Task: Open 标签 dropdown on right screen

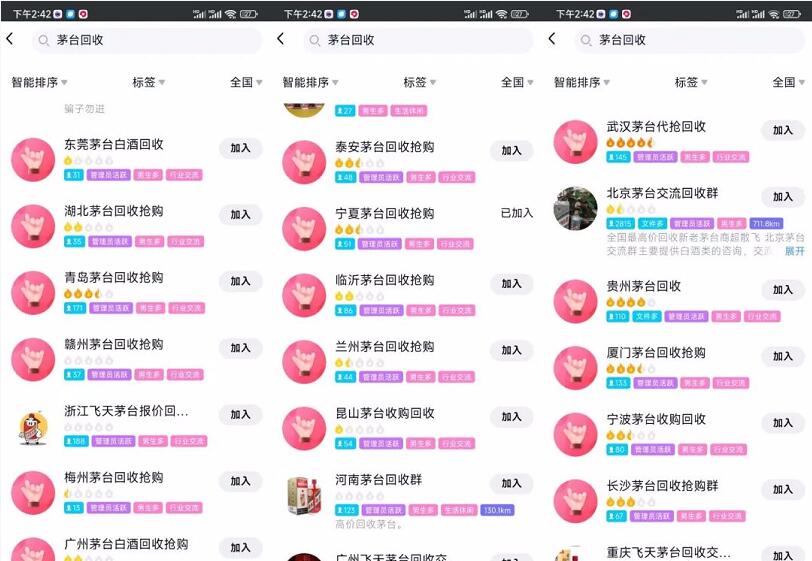Action: pyautogui.click(x=691, y=82)
